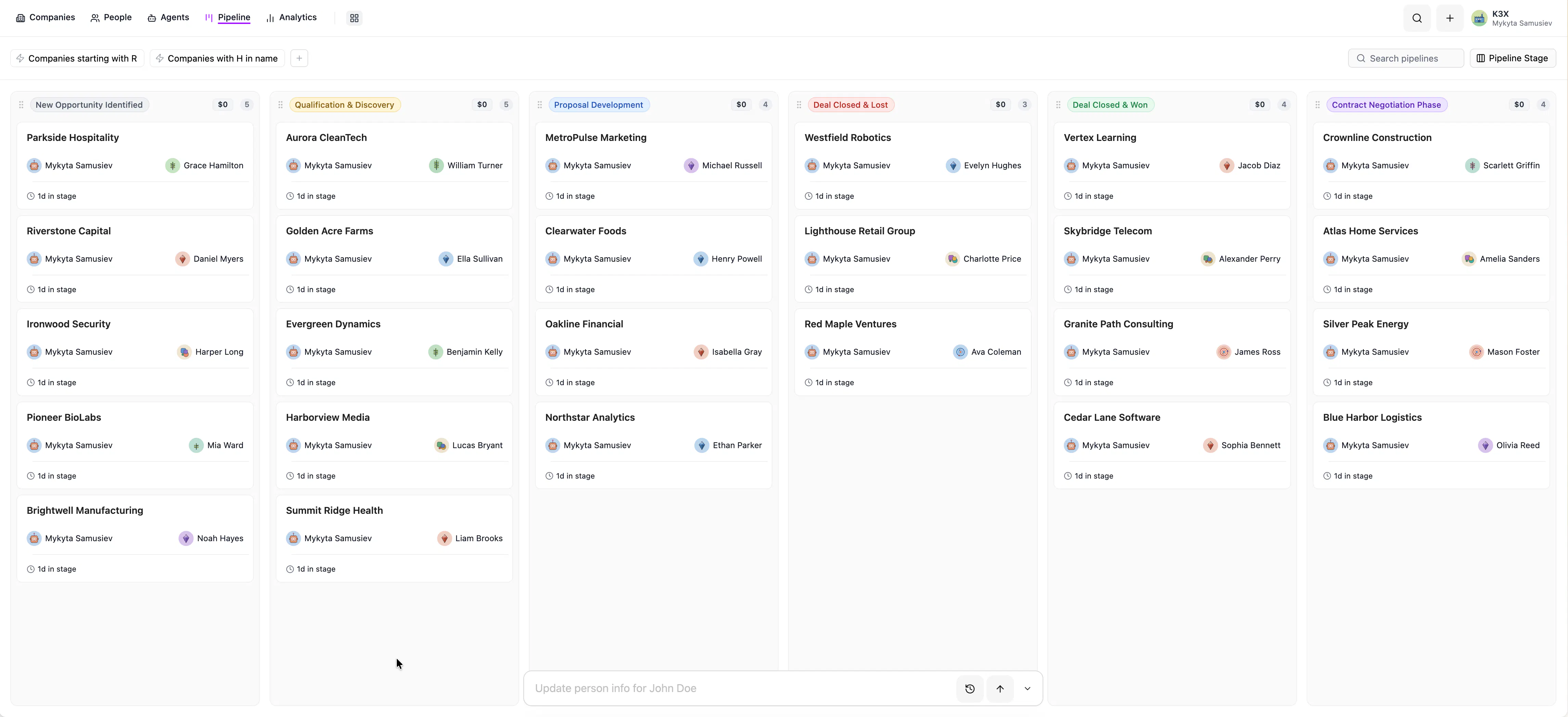
Task: Open the Pioneer BioLabs card
Action: click(135, 445)
